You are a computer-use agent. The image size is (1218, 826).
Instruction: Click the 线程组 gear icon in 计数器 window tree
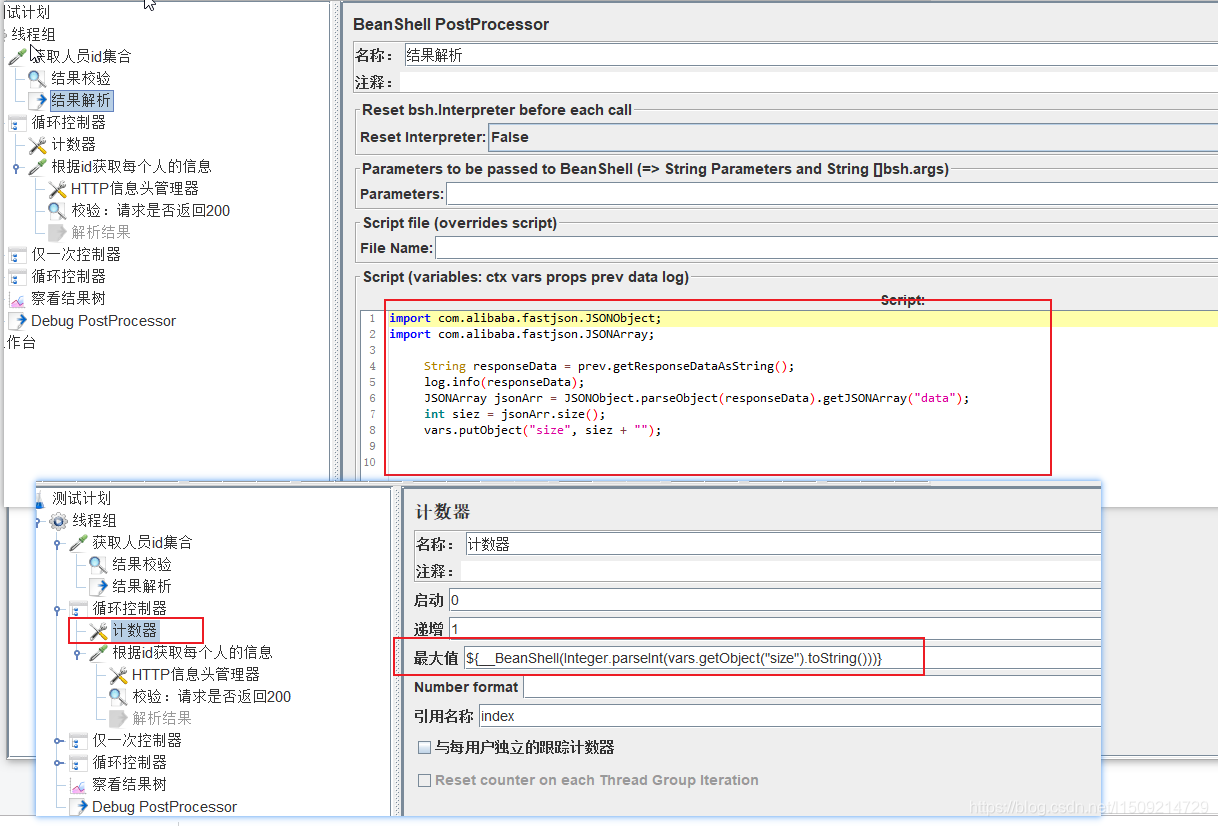pyautogui.click(x=59, y=520)
